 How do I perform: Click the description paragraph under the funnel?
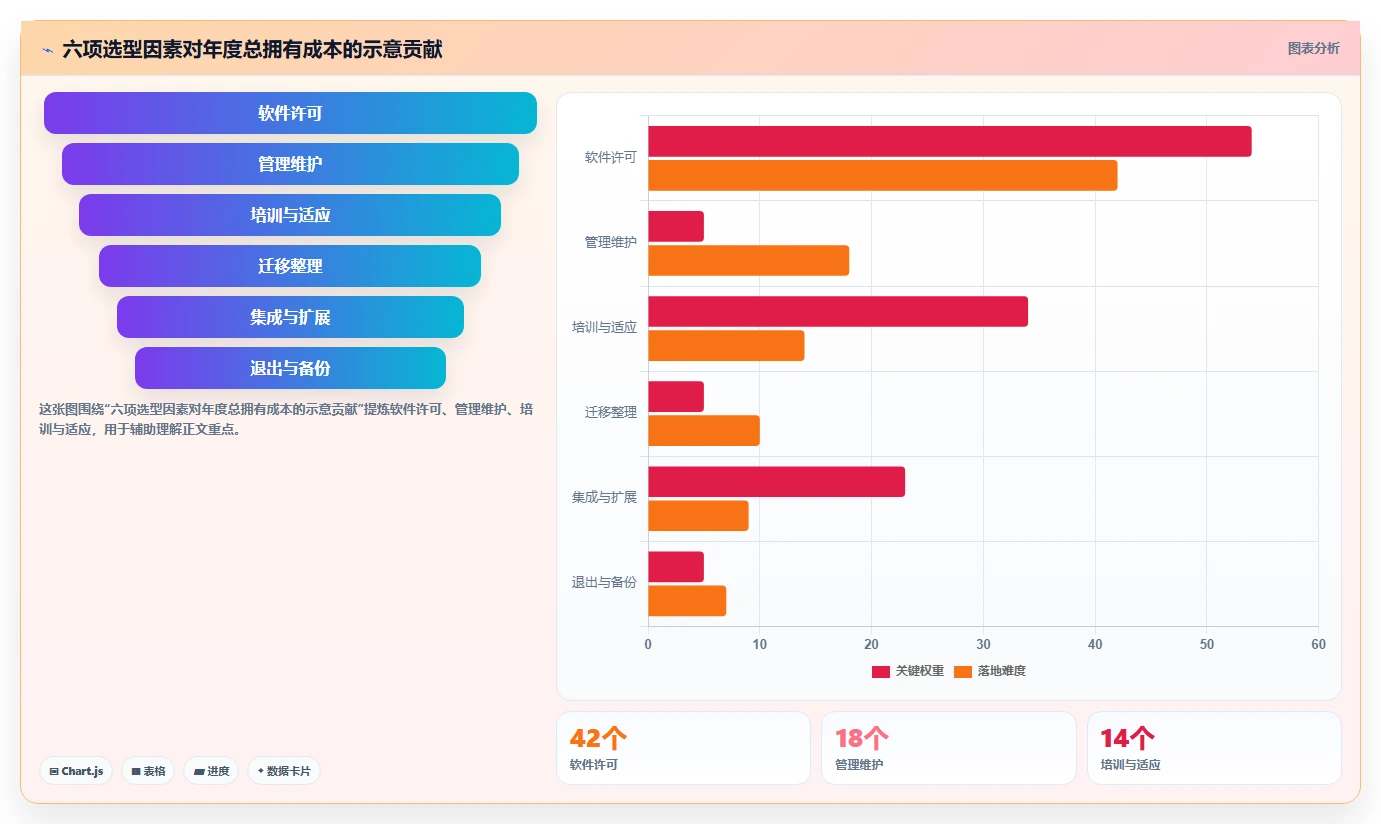tap(286, 420)
